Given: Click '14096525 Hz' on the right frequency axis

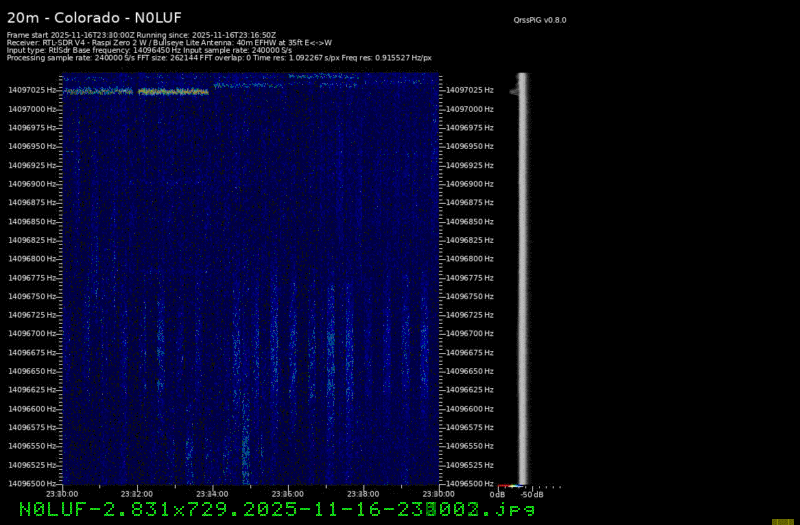Looking at the screenshot, I should click(469, 465).
